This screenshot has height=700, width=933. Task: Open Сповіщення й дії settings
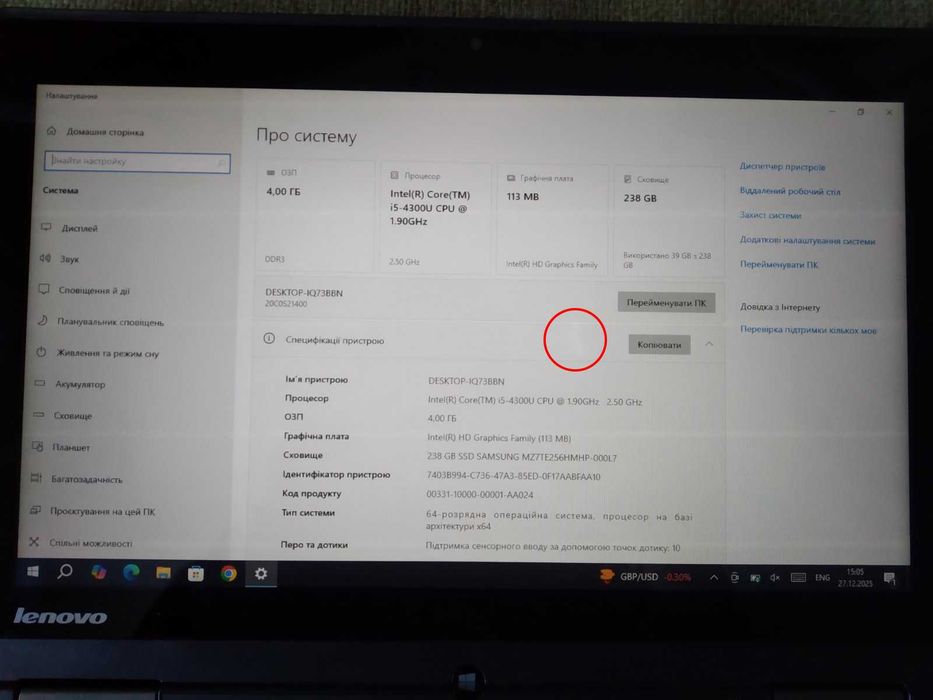tap(84, 290)
